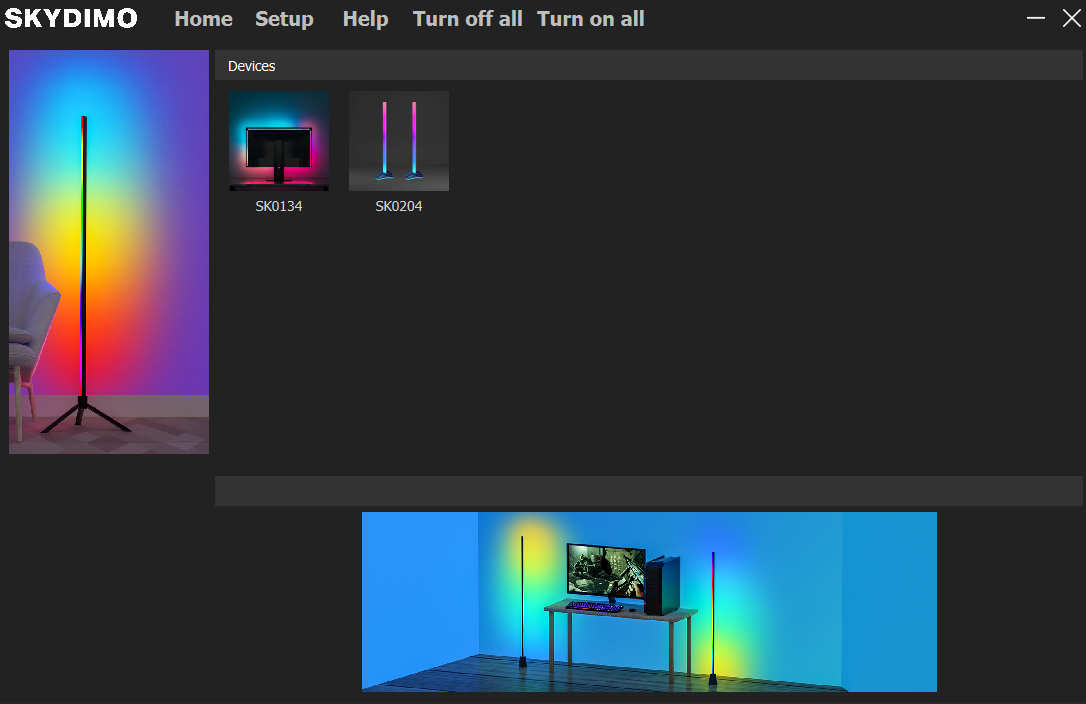Open the Home menu
1086x704 pixels.
(x=203, y=19)
